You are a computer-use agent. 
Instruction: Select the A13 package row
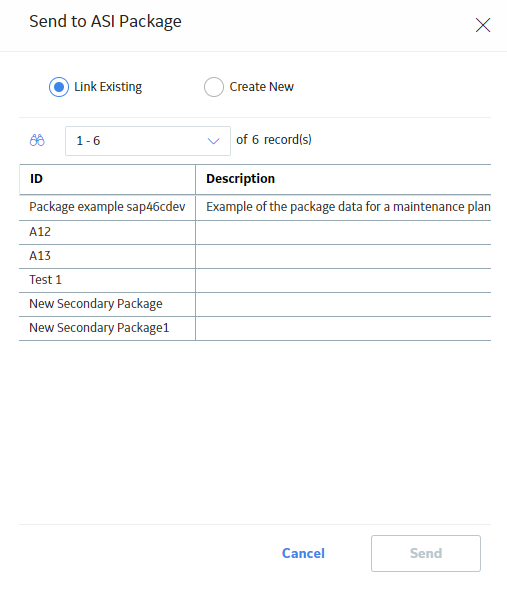[255, 256]
